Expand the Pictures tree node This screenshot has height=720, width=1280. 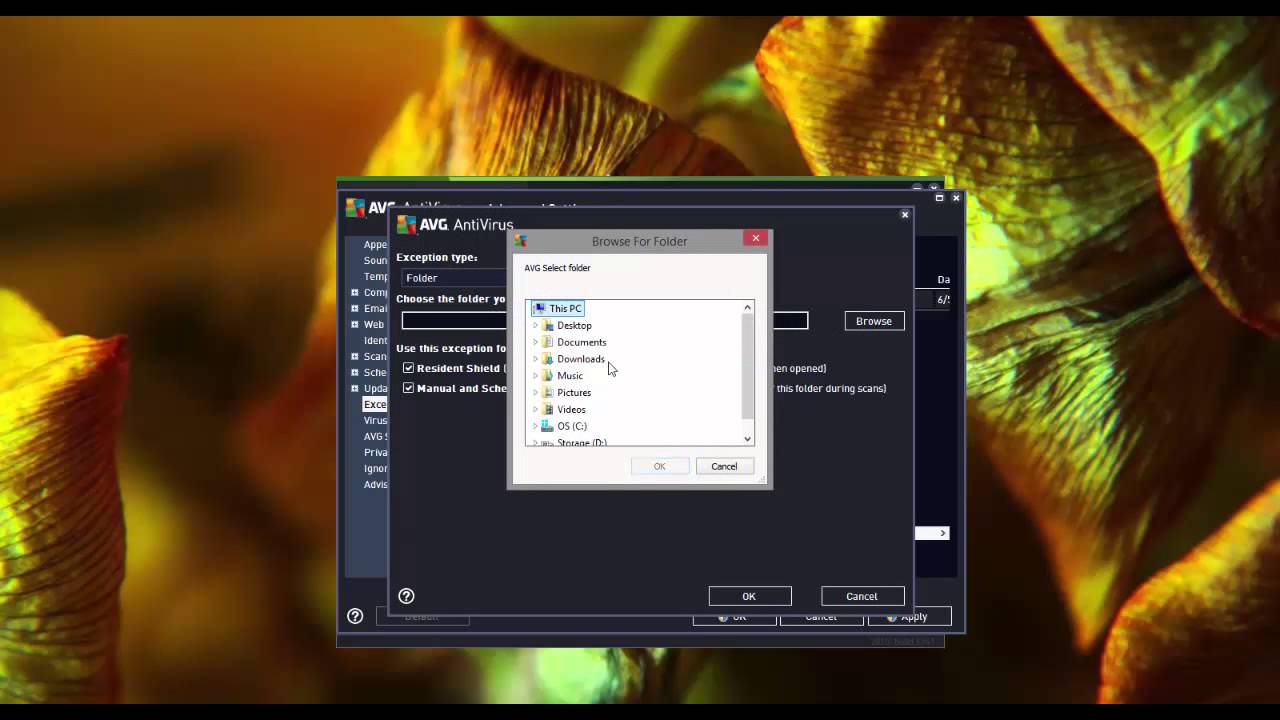(535, 393)
